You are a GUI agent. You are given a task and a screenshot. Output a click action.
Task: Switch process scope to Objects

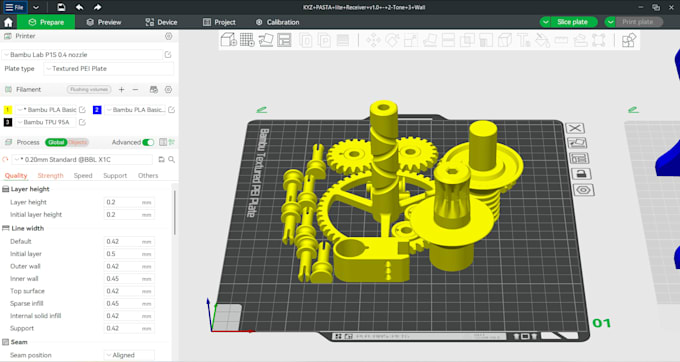(78, 142)
